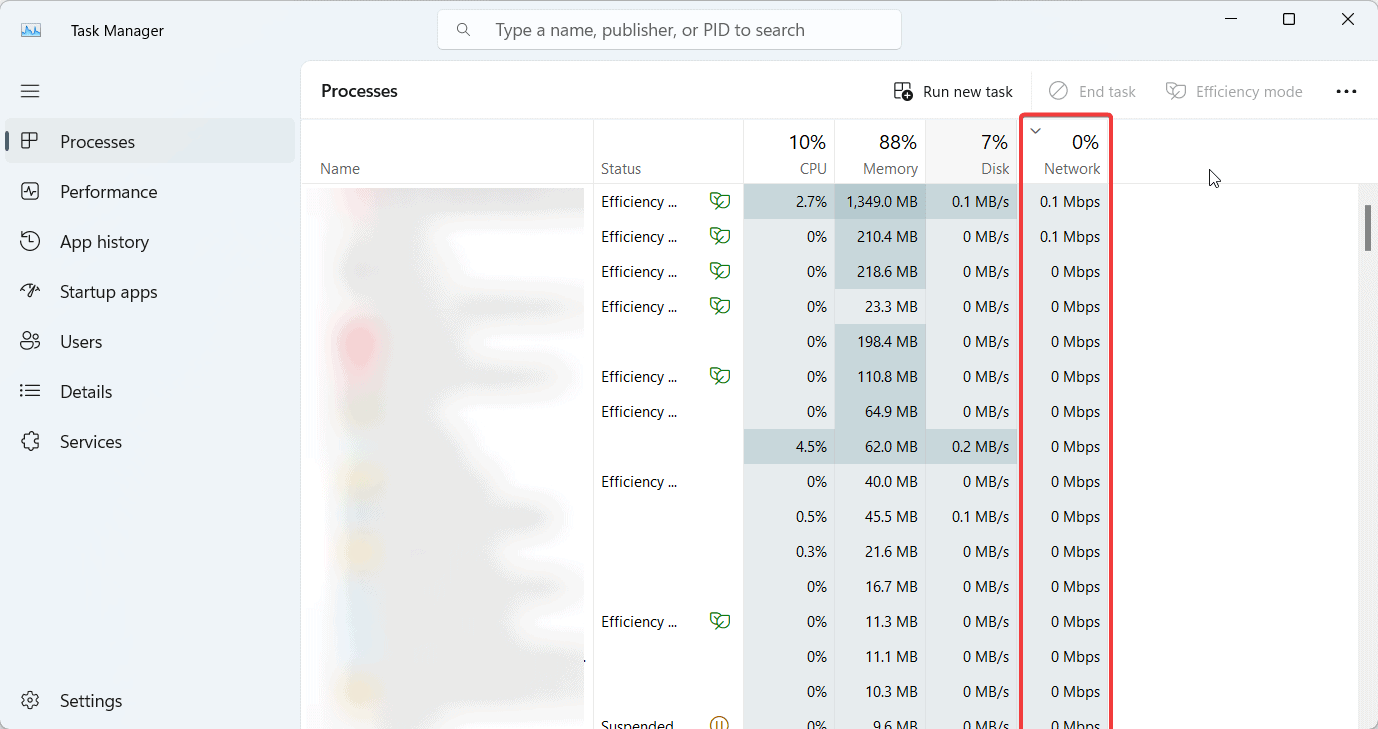Select the 1,349.0 MB memory cell

click(880, 202)
